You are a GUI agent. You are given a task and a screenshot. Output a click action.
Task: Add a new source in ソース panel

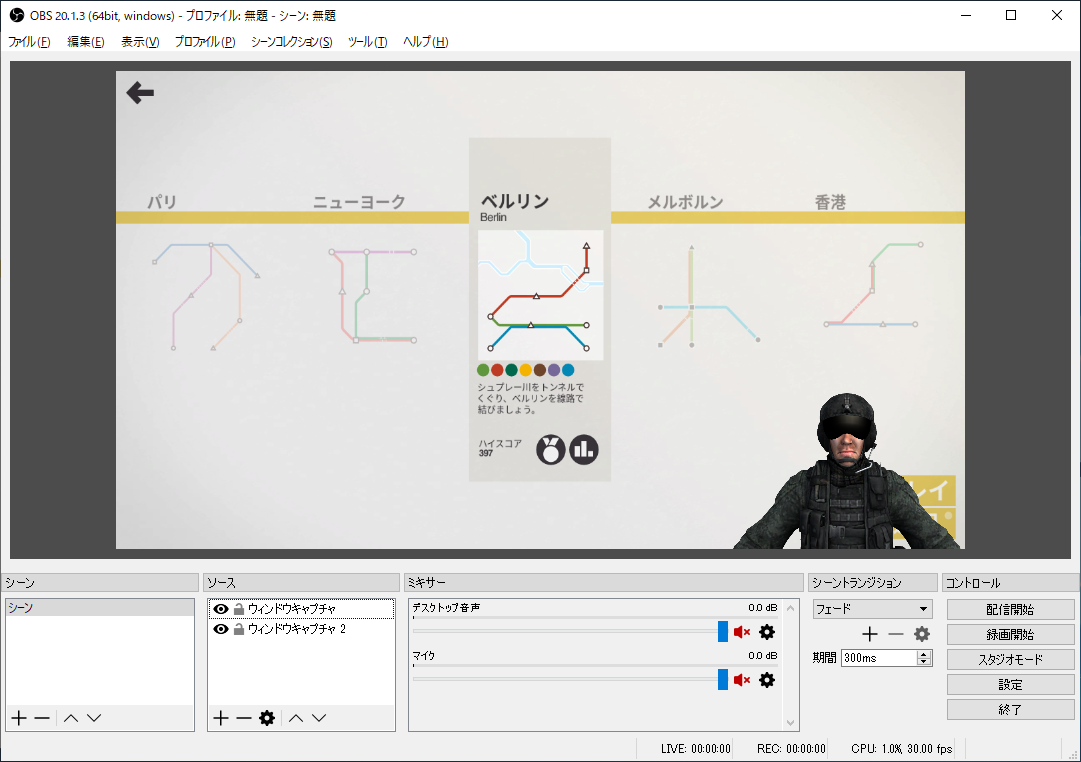221,718
